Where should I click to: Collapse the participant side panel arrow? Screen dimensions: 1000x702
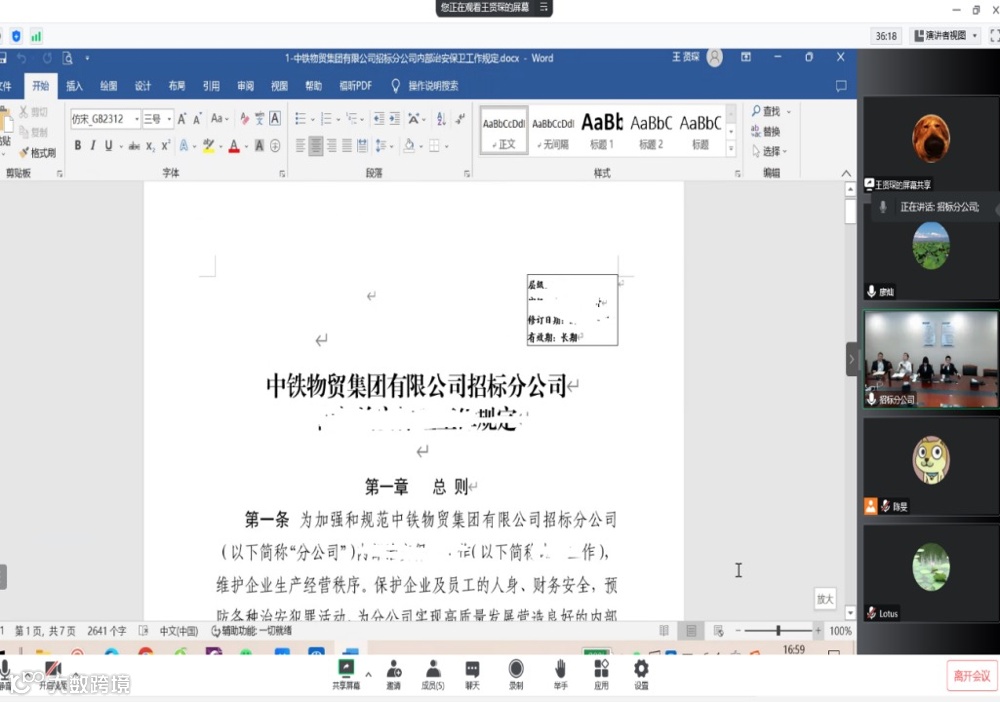[852, 359]
